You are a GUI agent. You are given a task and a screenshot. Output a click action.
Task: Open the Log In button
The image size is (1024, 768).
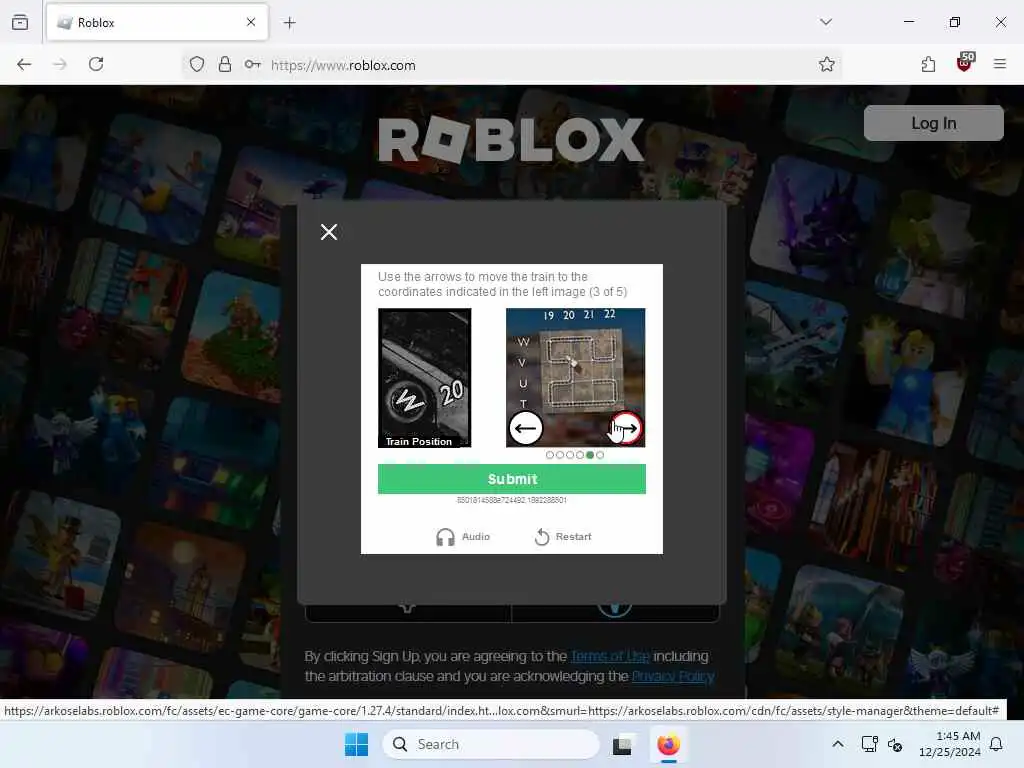point(933,123)
